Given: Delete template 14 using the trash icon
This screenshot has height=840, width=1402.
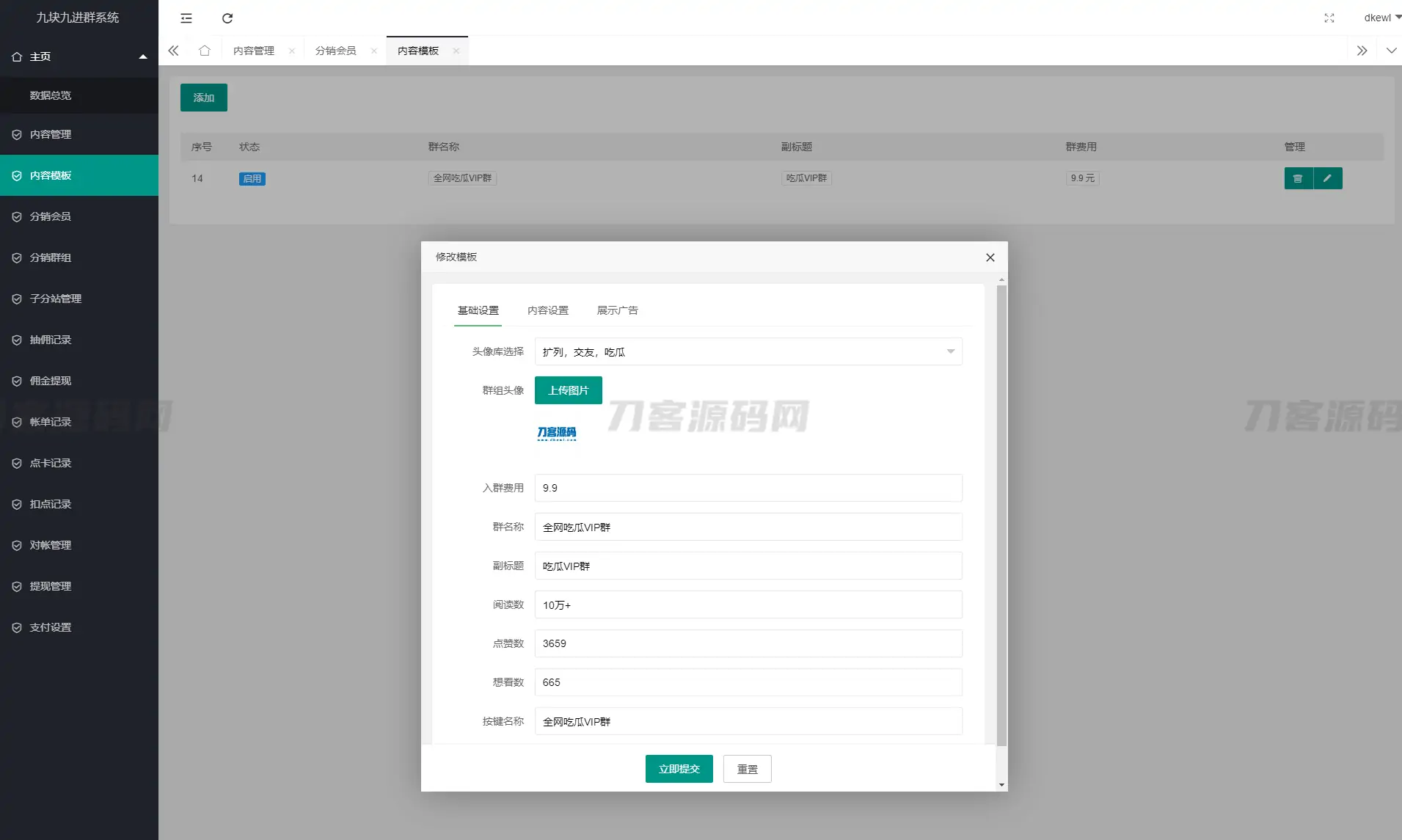Looking at the screenshot, I should [x=1299, y=178].
